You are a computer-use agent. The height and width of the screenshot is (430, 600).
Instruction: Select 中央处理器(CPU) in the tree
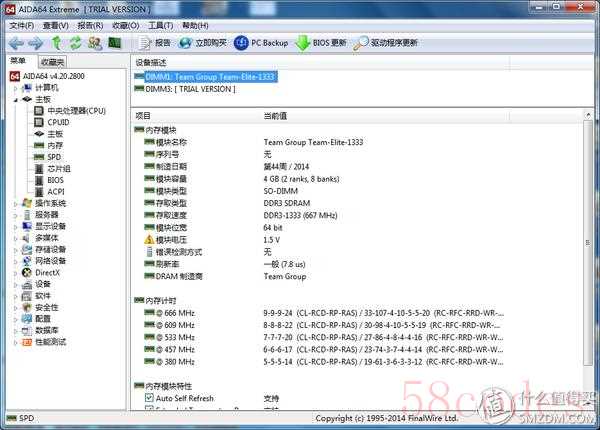(70, 111)
